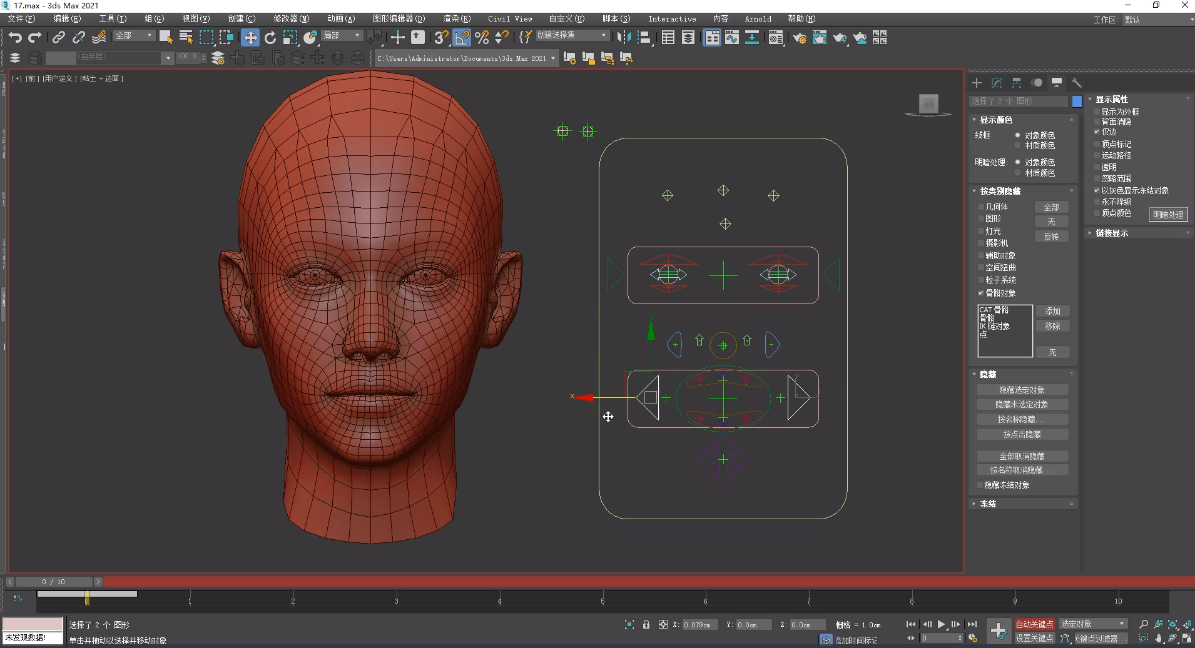Switch to the Motion panel icon

[x=1036, y=82]
